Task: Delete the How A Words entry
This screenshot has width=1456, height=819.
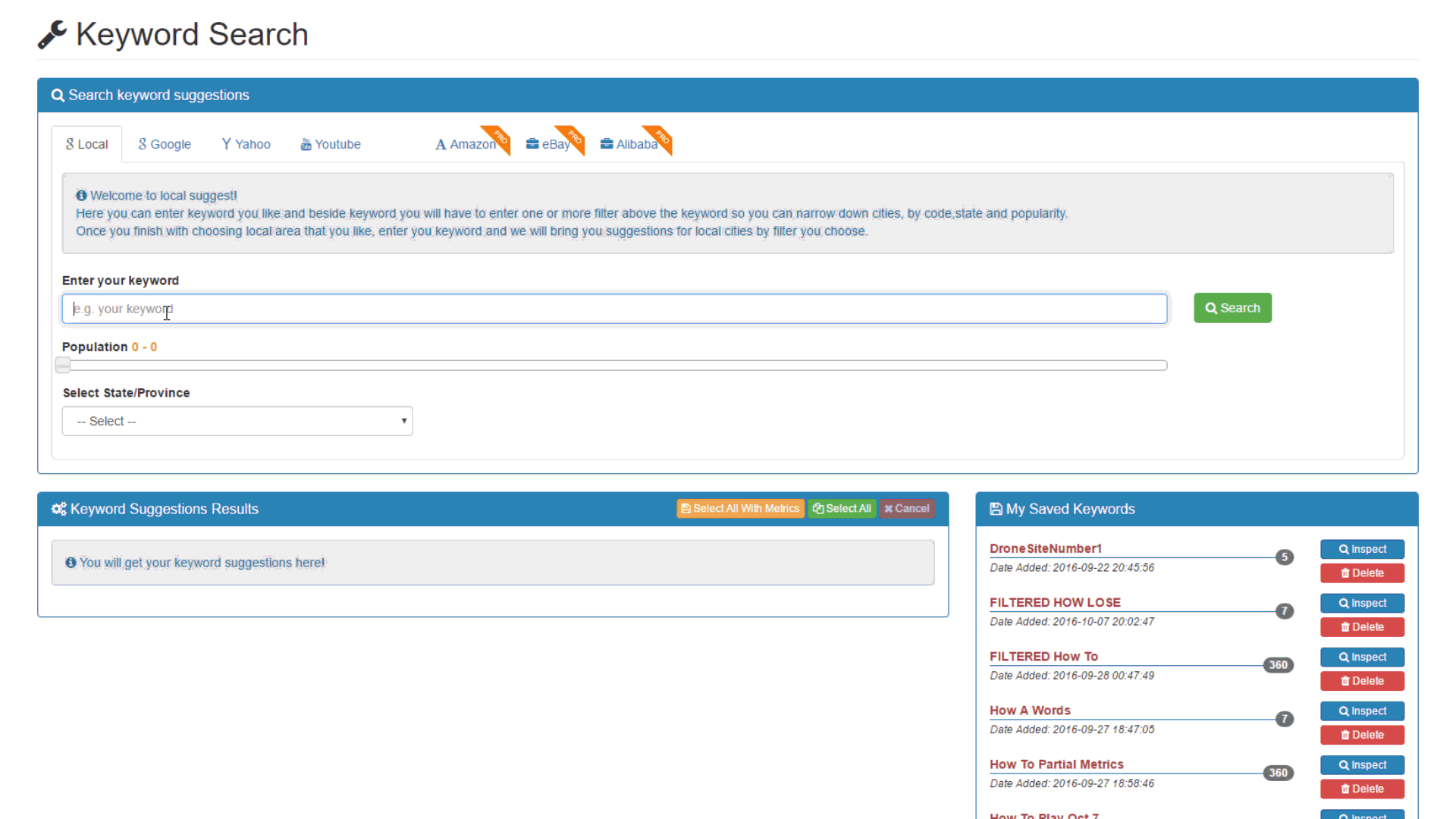Action: 1362,735
